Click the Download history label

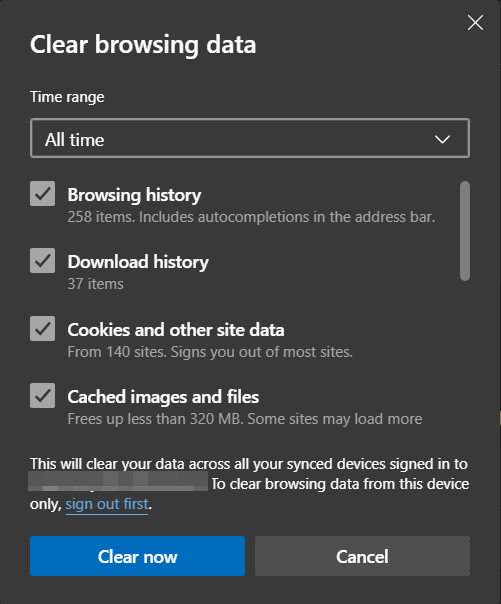(x=138, y=262)
